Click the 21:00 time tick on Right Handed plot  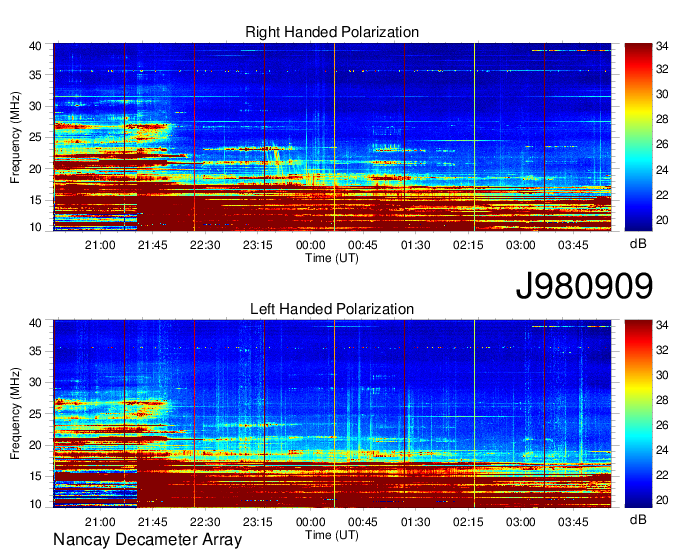(100, 245)
